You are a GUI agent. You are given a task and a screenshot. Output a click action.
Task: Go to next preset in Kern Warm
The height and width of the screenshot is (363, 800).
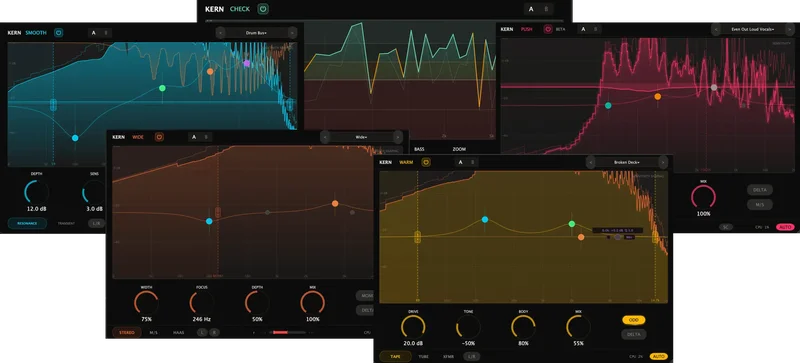[662, 162]
